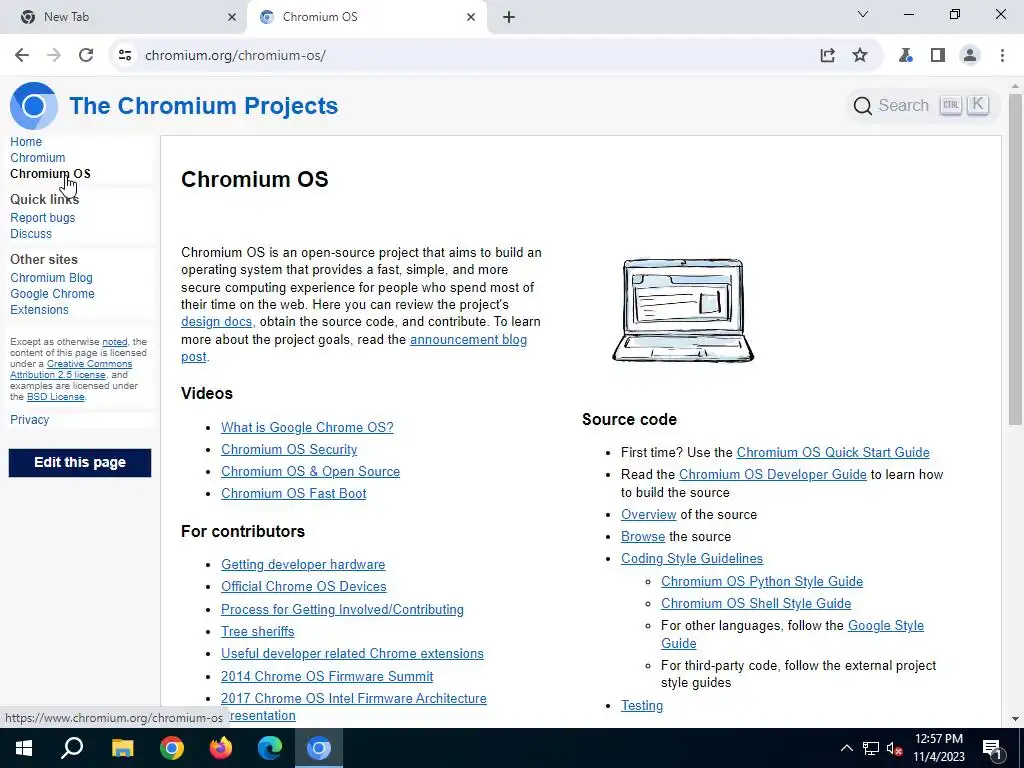This screenshot has width=1024, height=768.
Task: Click the forward navigation arrow
Action: coord(54,56)
